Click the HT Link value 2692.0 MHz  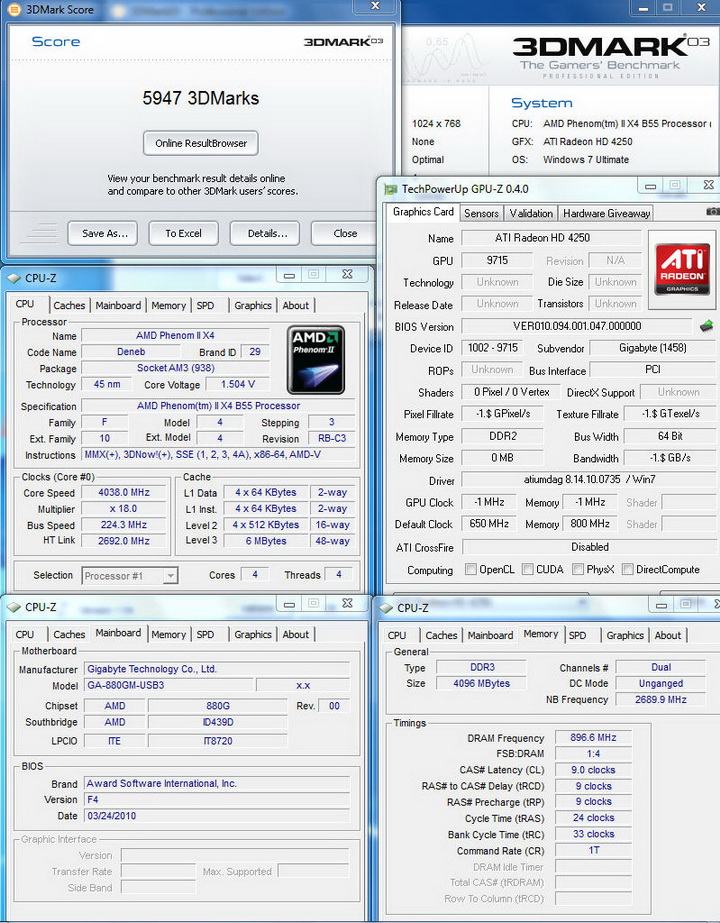(124, 541)
